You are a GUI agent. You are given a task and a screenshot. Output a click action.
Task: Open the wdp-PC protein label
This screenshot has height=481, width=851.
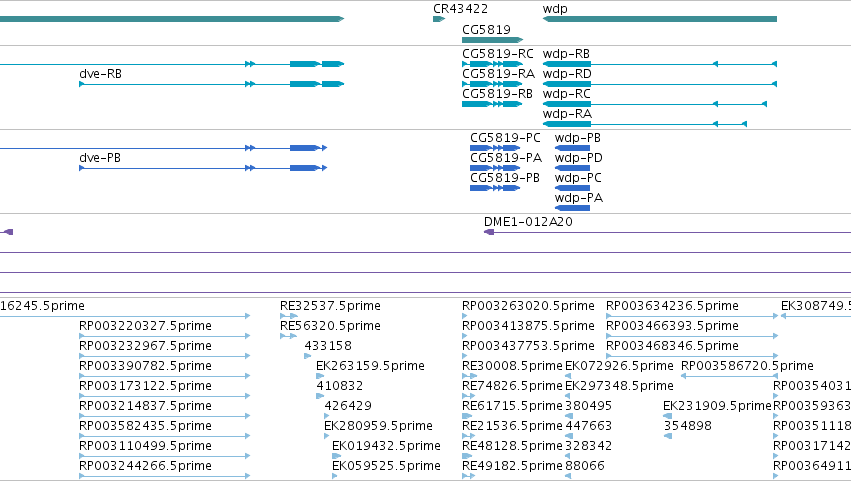pos(578,178)
